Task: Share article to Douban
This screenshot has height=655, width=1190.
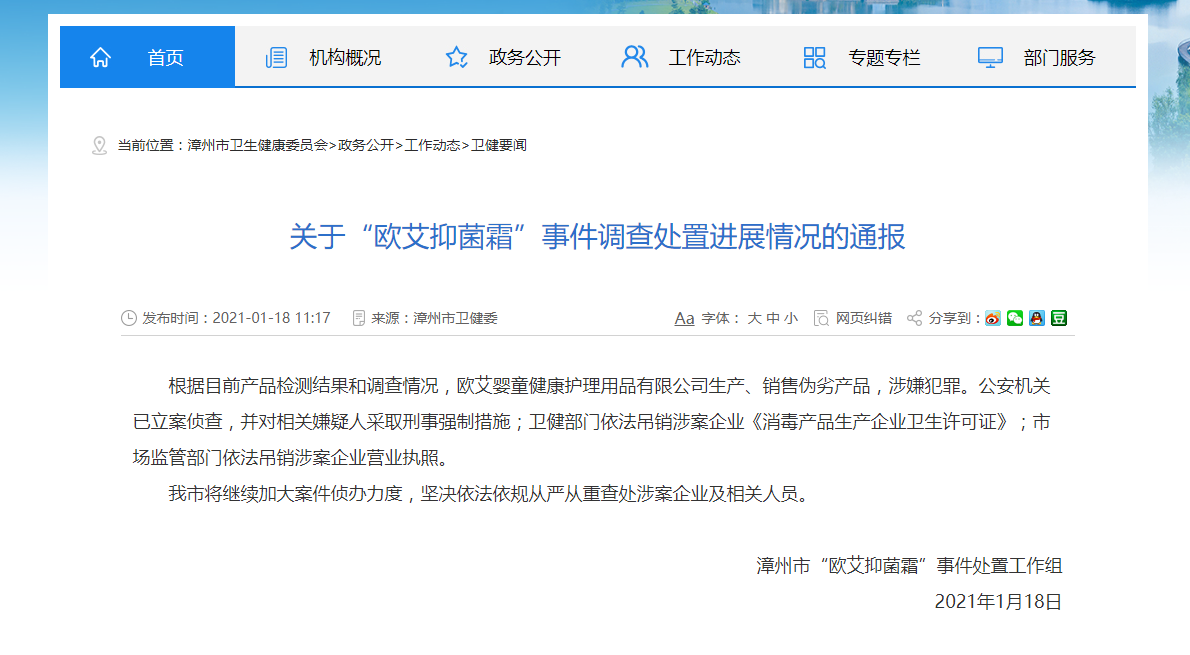Action: tap(1059, 318)
